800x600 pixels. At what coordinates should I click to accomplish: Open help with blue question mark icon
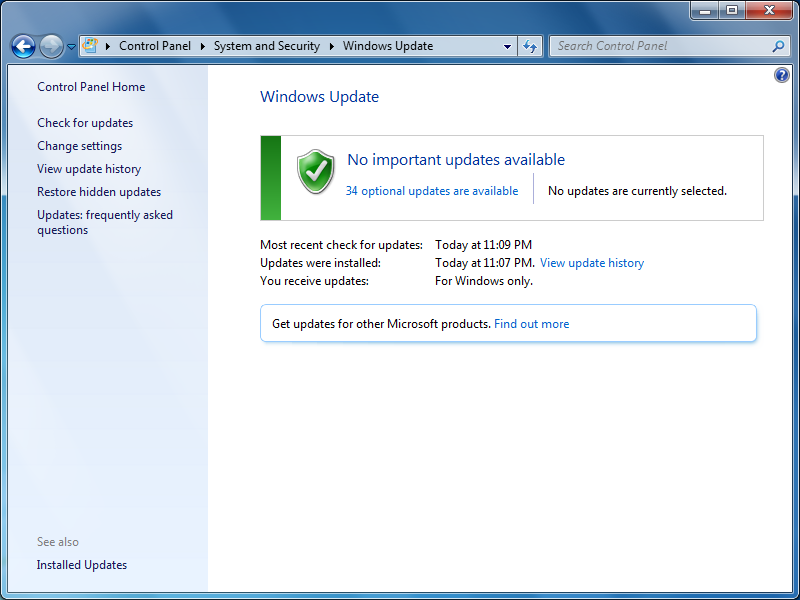781,75
